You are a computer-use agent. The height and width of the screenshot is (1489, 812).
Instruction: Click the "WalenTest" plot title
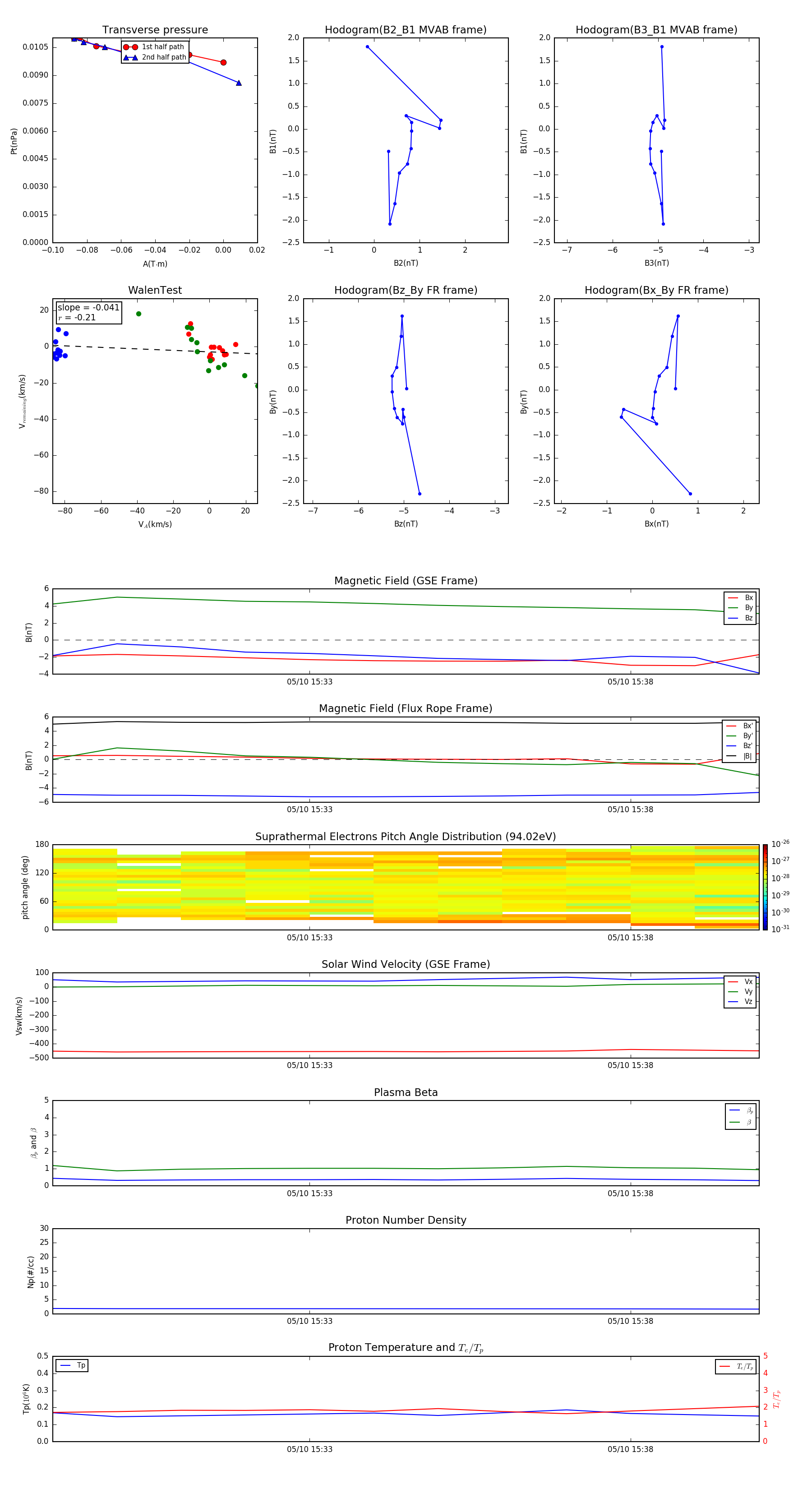(x=155, y=290)
